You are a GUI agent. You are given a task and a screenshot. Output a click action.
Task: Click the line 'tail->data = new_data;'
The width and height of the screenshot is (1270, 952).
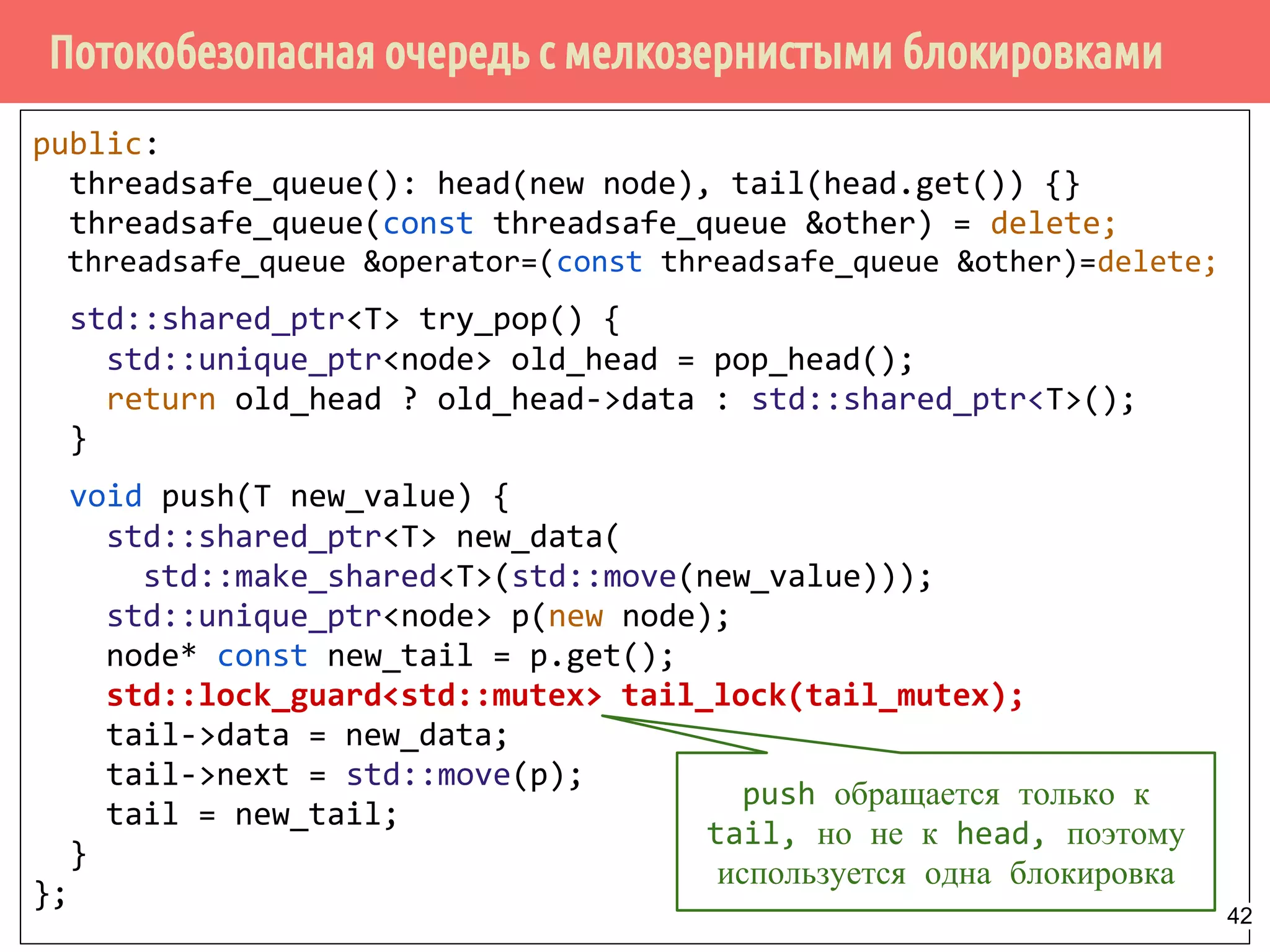[x=307, y=736]
